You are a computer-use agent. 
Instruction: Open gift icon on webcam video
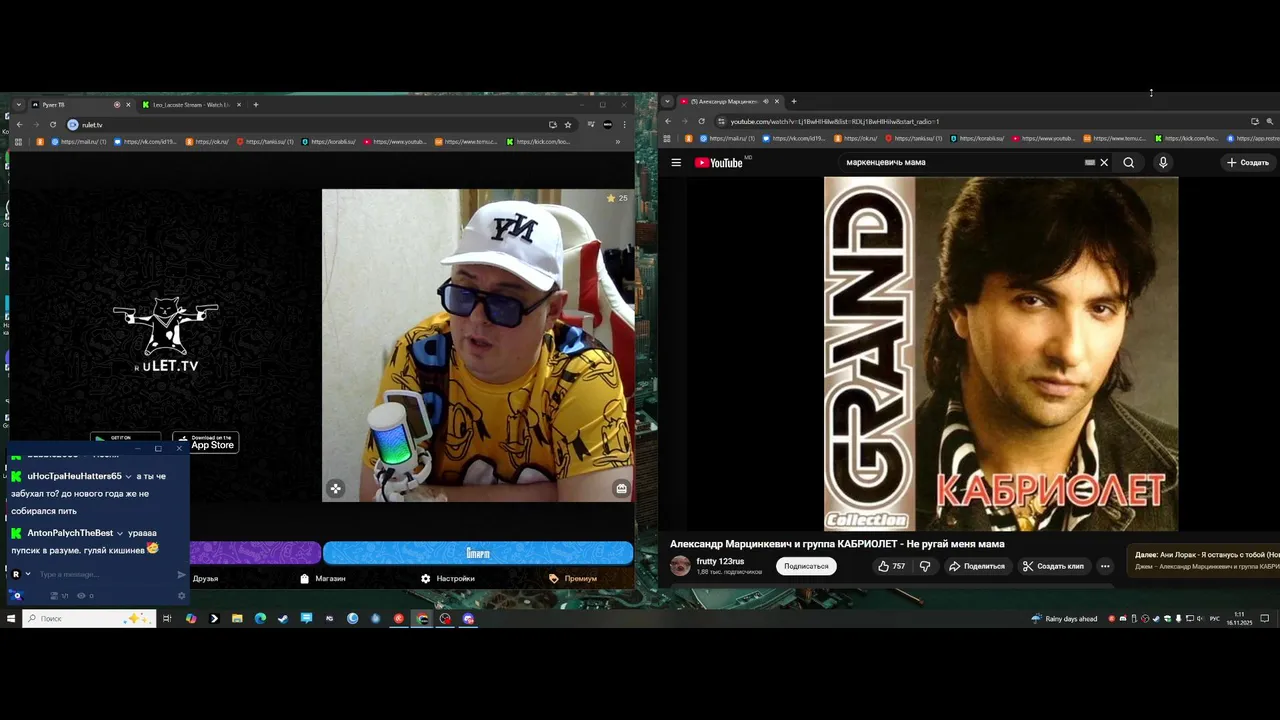(621, 489)
